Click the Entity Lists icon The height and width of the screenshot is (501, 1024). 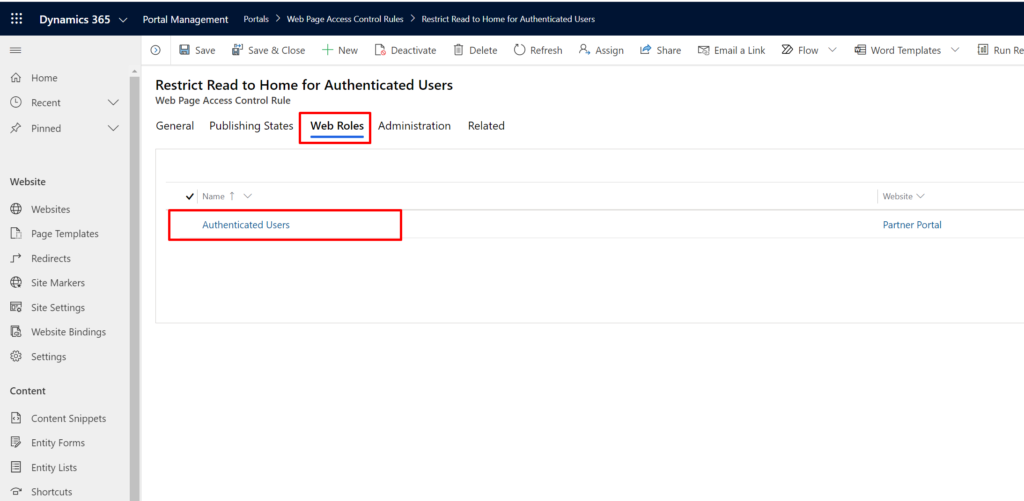point(16,468)
